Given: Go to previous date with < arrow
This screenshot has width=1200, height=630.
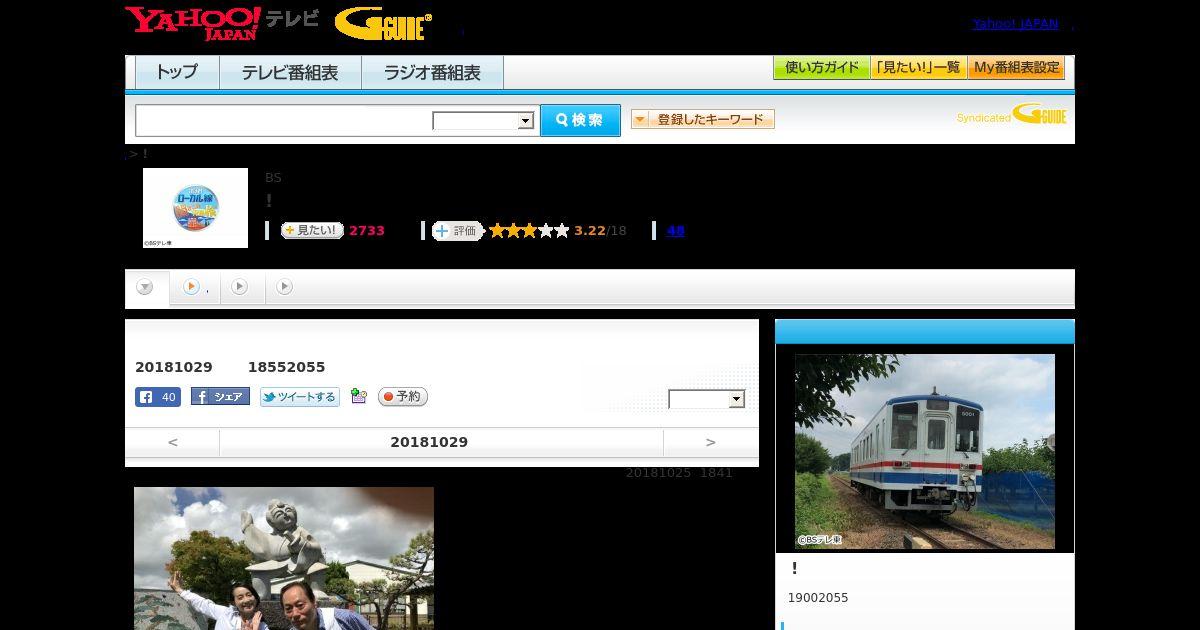Looking at the screenshot, I should coord(173,442).
